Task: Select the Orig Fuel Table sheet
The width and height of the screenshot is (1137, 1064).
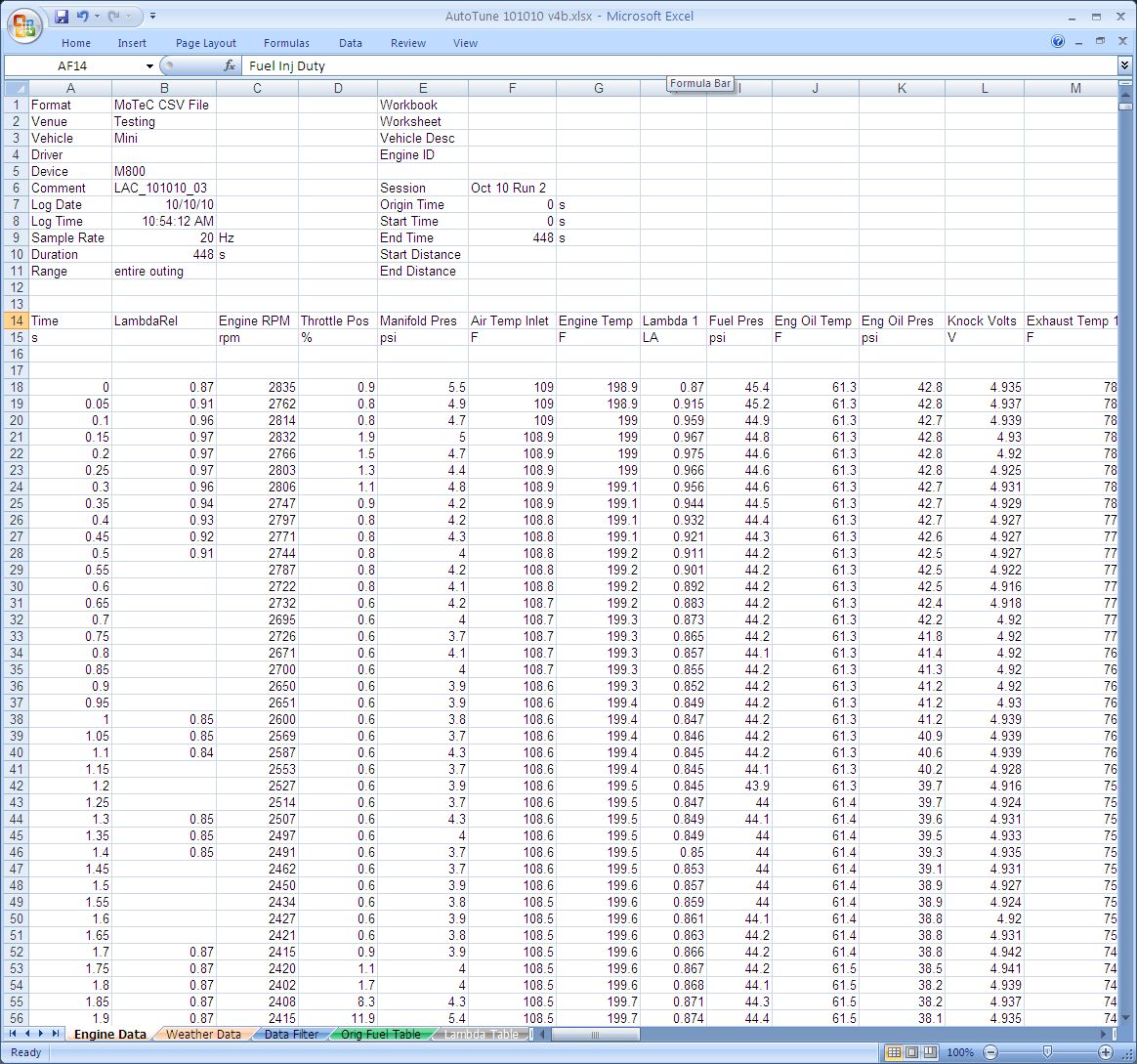Action: click(x=381, y=1034)
